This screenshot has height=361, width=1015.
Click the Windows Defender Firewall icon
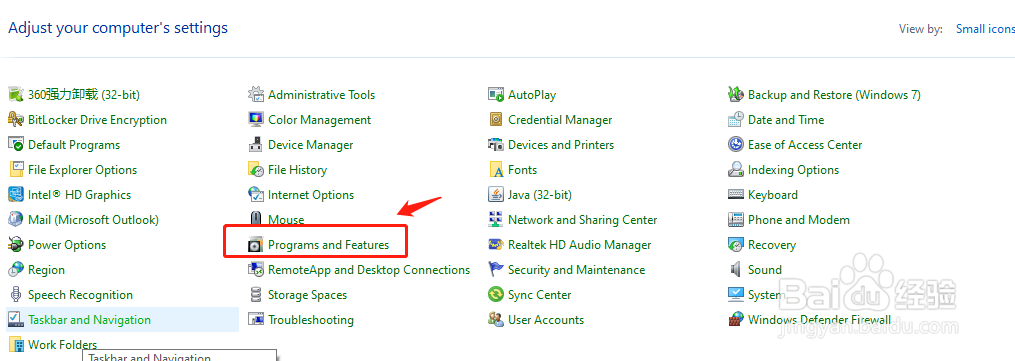tap(736, 320)
